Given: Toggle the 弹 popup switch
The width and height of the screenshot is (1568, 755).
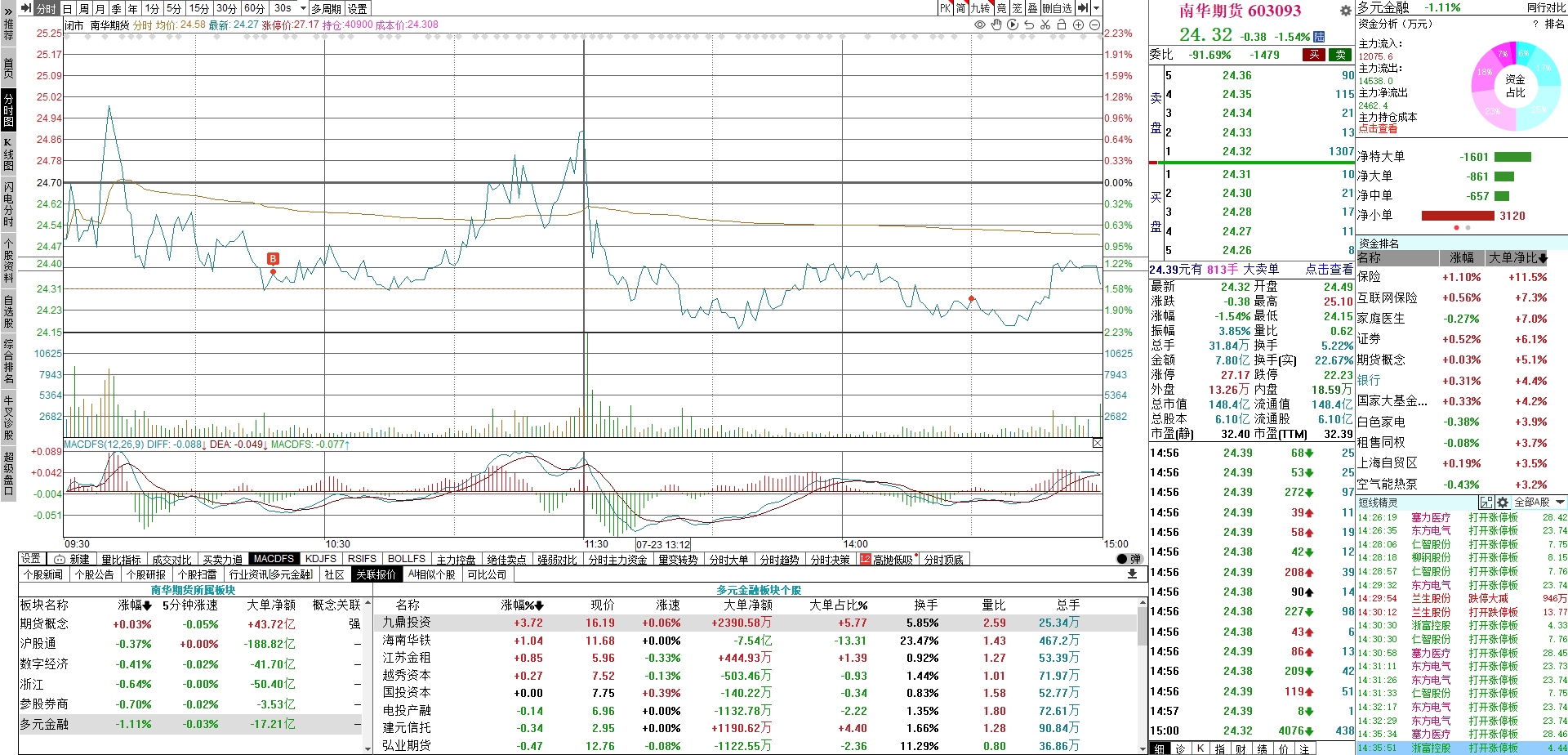Looking at the screenshot, I should click(x=1129, y=559).
